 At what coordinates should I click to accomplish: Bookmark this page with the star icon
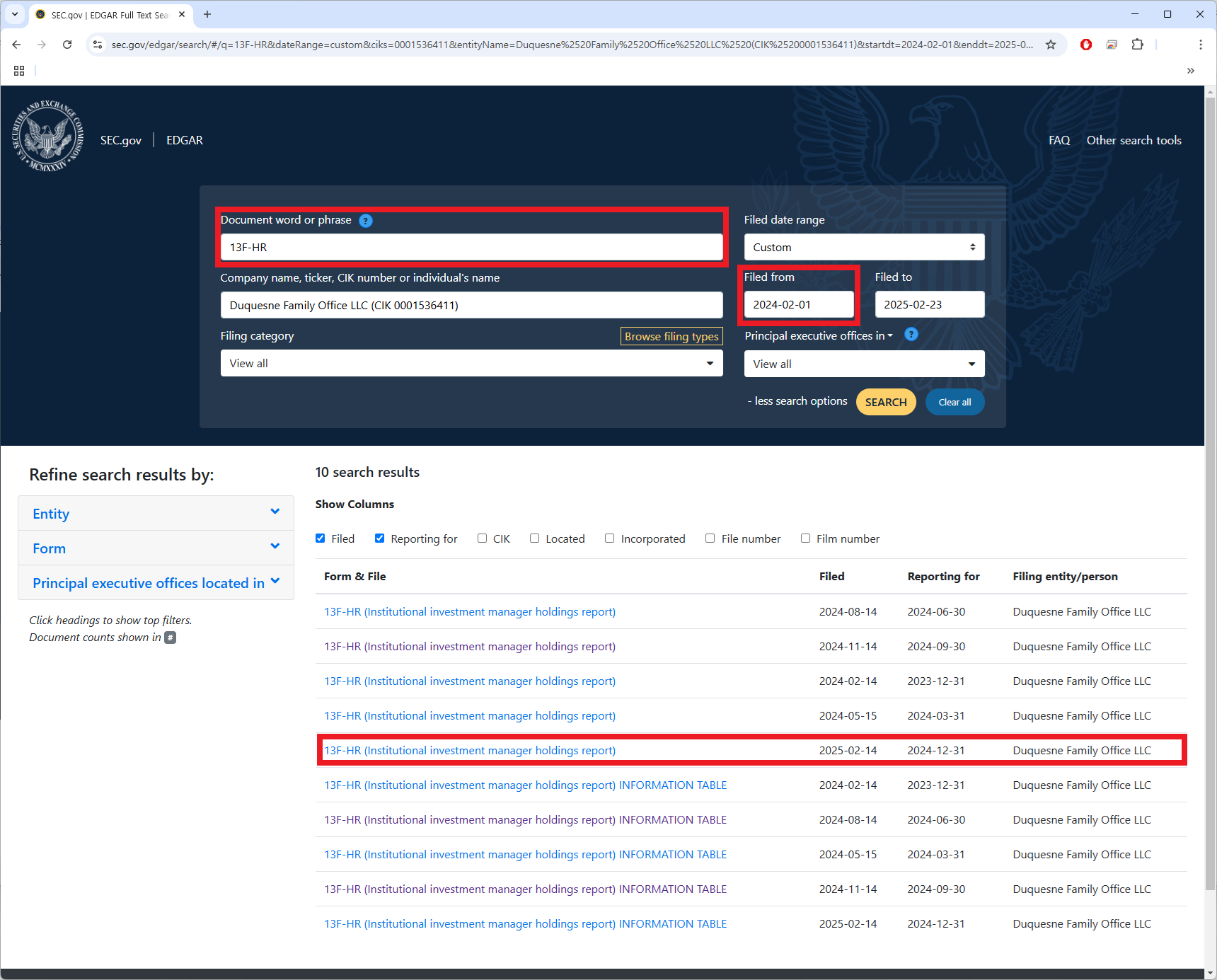coord(1051,45)
